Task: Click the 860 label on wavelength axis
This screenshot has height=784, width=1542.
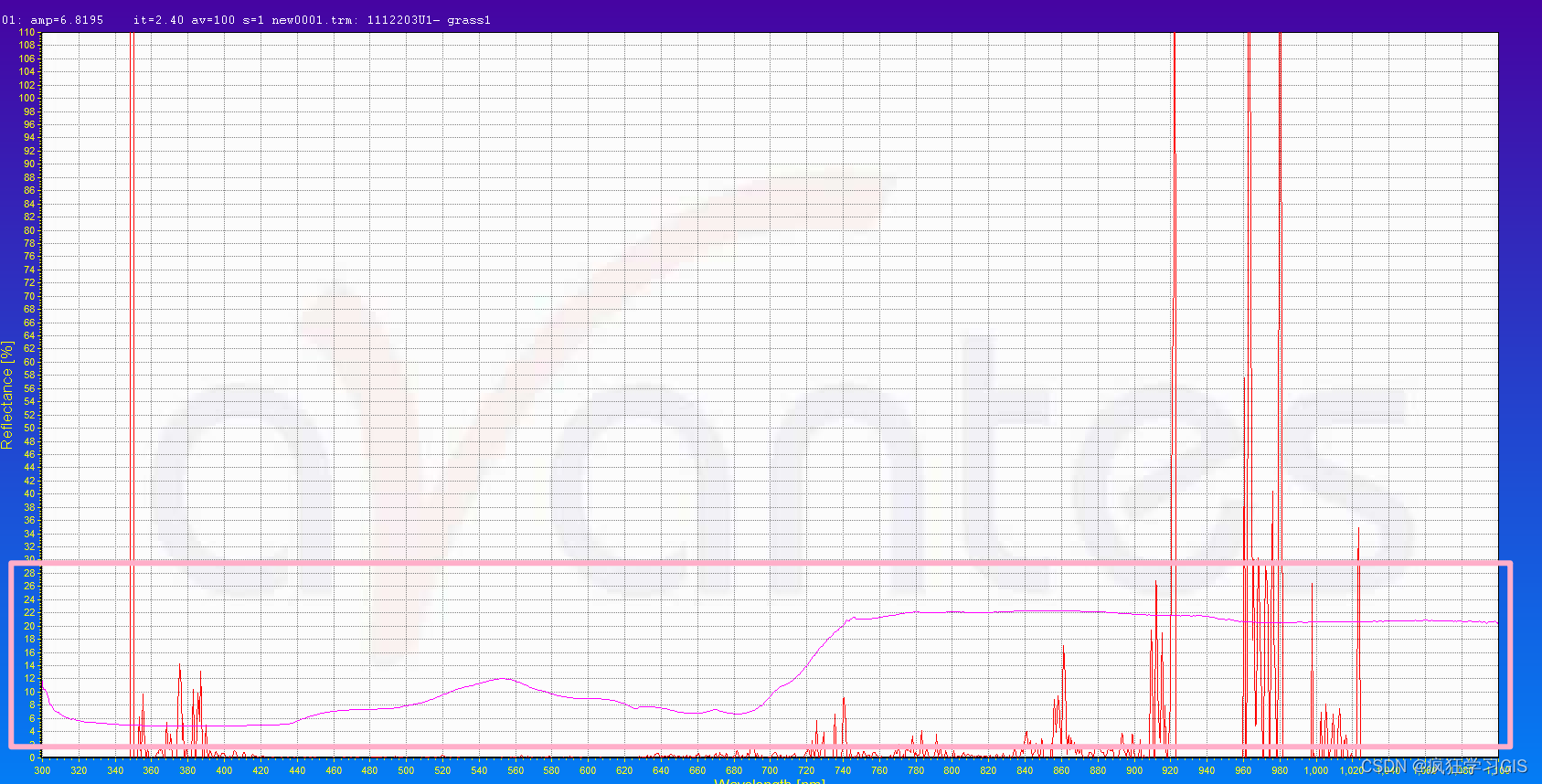Action: pyautogui.click(x=1061, y=770)
